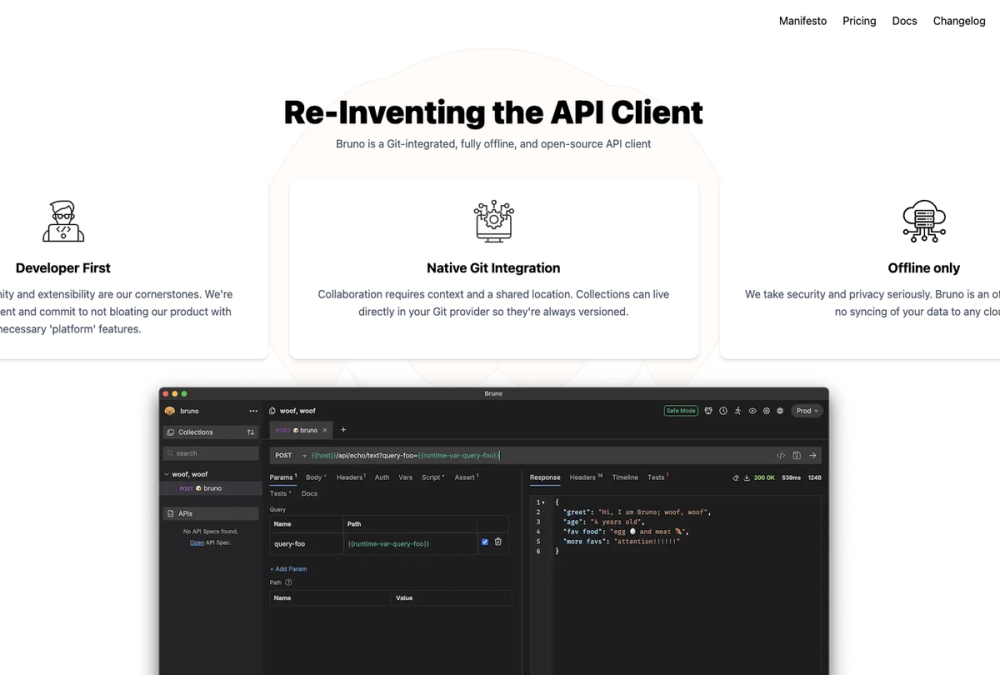Delete the query-foo param with trash icon
1000x675 pixels.
click(x=498, y=542)
